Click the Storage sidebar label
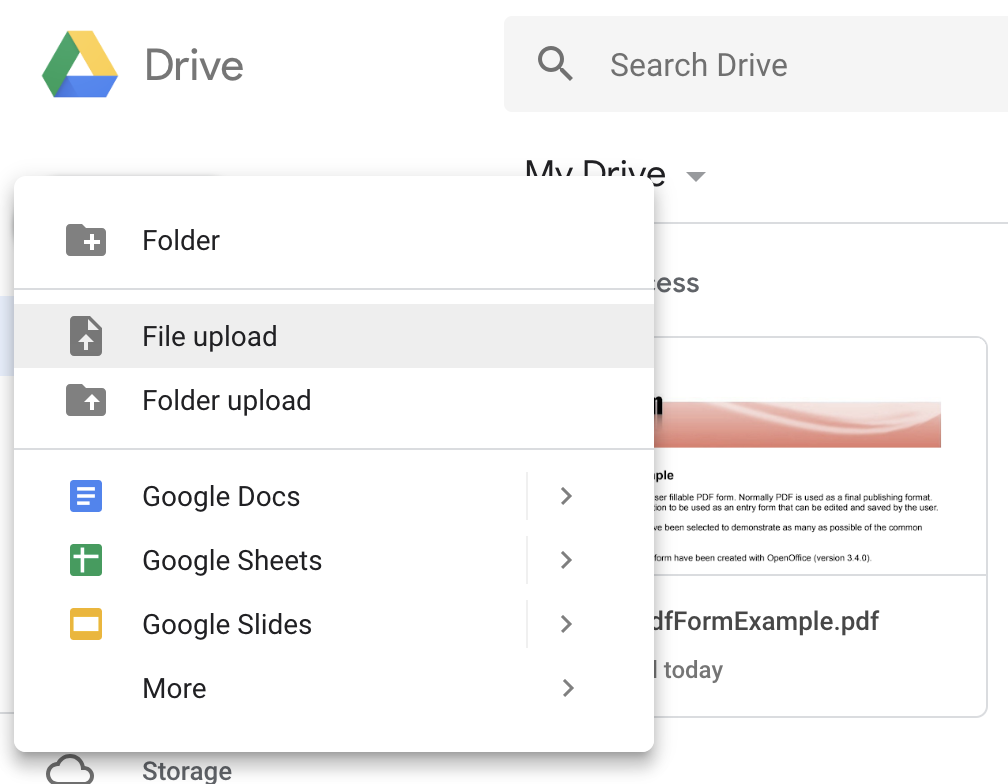Screen dimensions: 1008x784 187,771
